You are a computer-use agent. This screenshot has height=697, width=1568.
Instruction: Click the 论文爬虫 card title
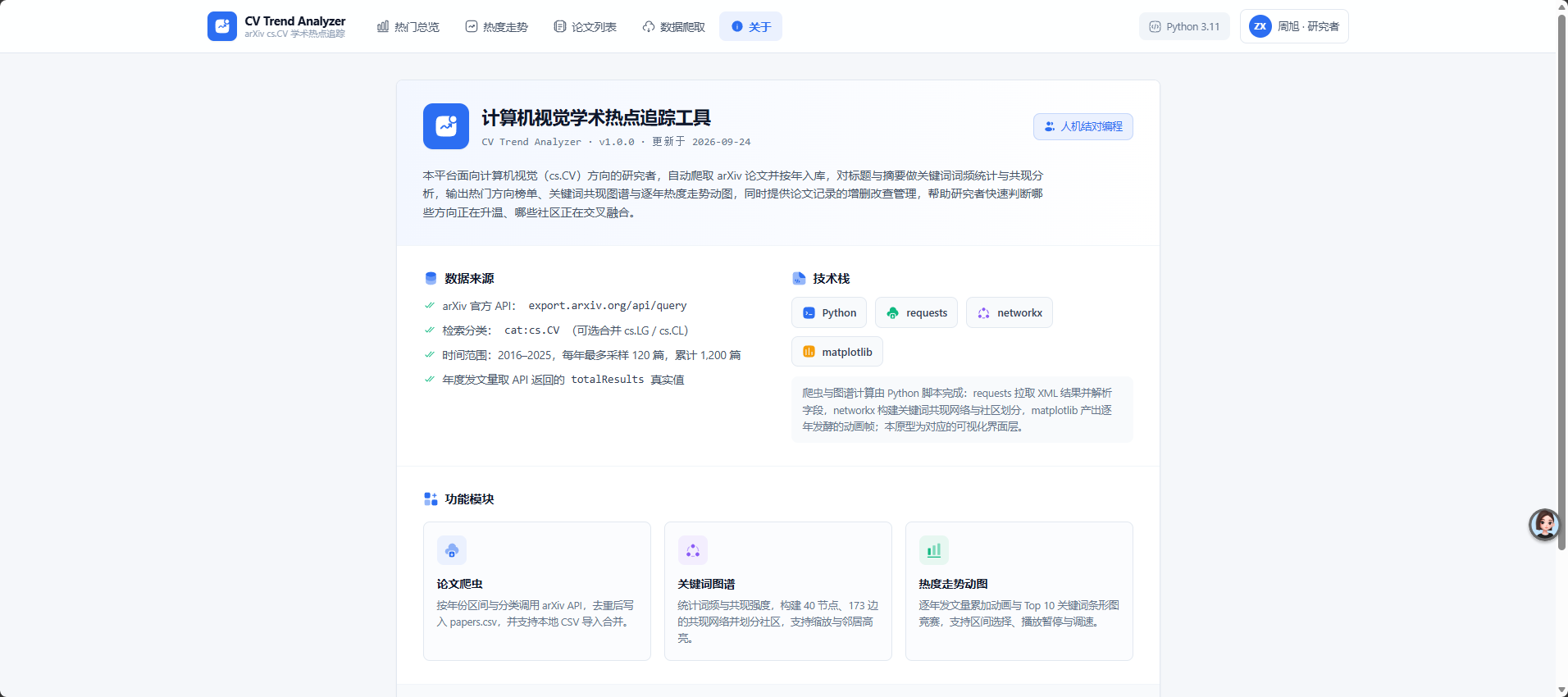click(460, 584)
